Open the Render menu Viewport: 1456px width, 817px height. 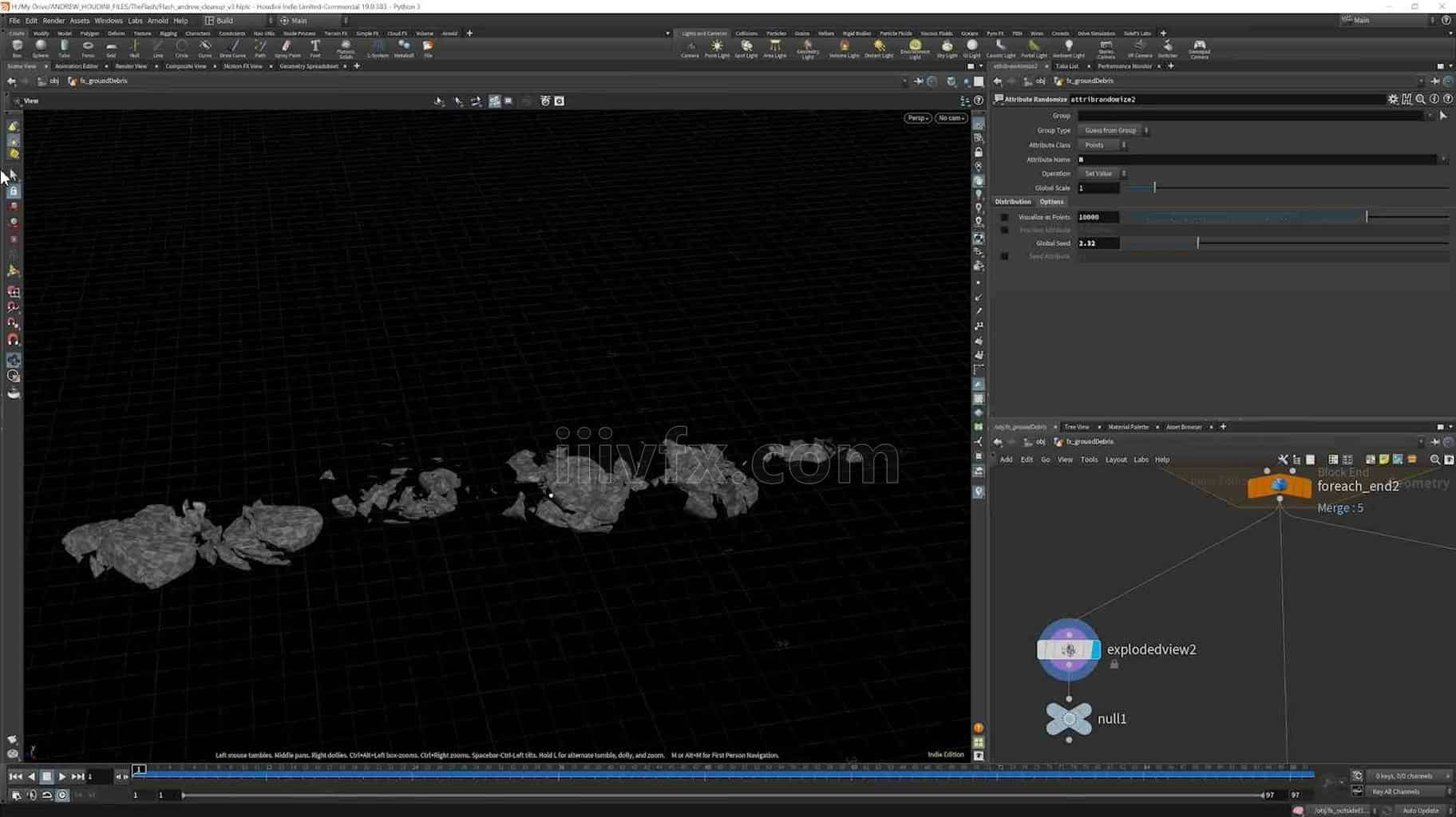click(53, 21)
